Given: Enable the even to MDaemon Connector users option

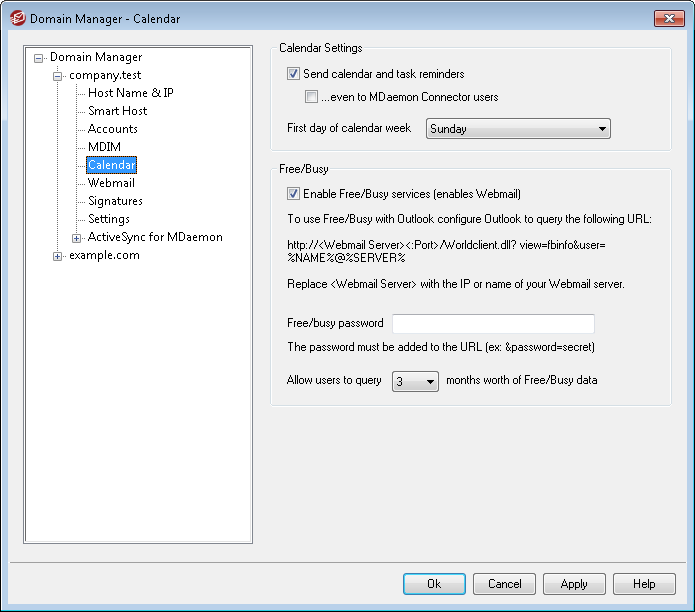Looking at the screenshot, I should 312,97.
